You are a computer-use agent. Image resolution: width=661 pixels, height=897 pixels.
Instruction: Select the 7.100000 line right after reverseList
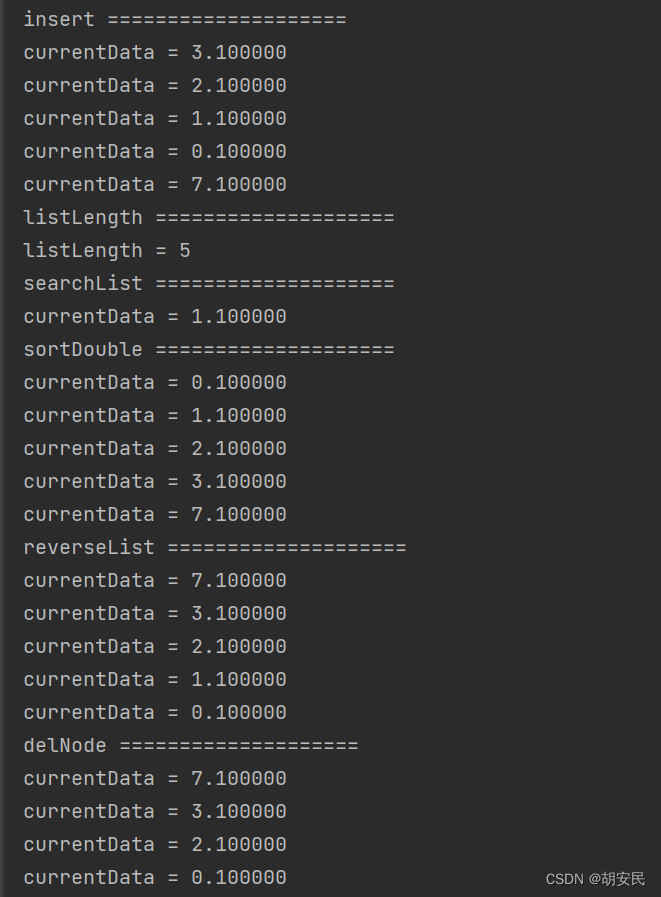(155, 580)
